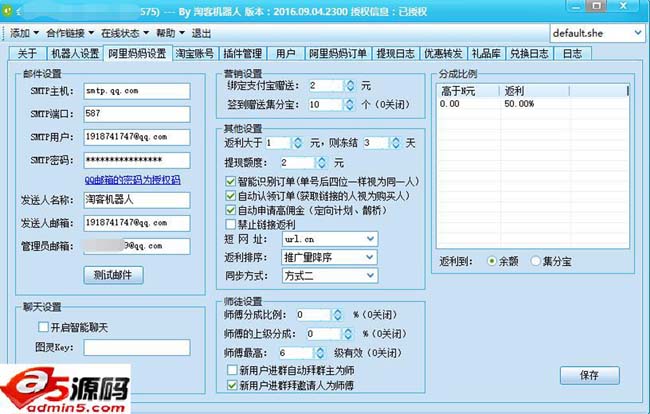Screen dimensions: 650x414
Task: Open the 在线状态 menu
Action: click(125, 33)
